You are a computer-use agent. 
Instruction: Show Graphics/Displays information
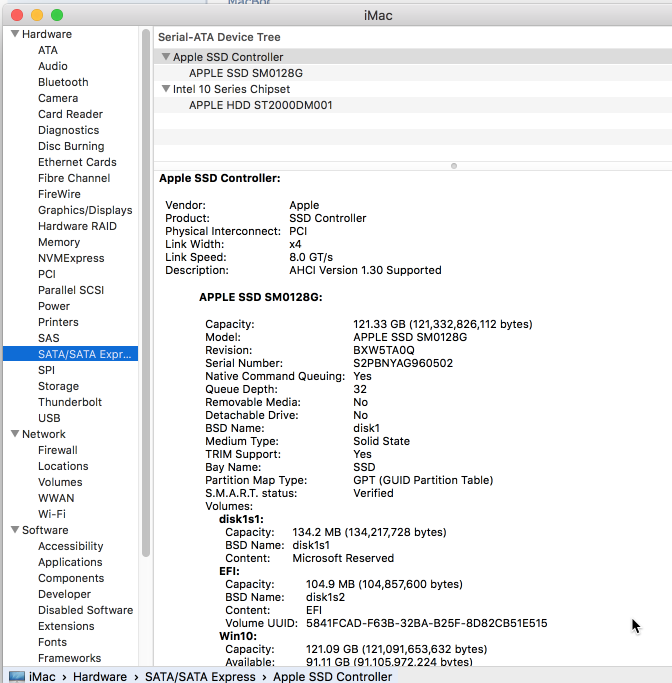pos(85,210)
